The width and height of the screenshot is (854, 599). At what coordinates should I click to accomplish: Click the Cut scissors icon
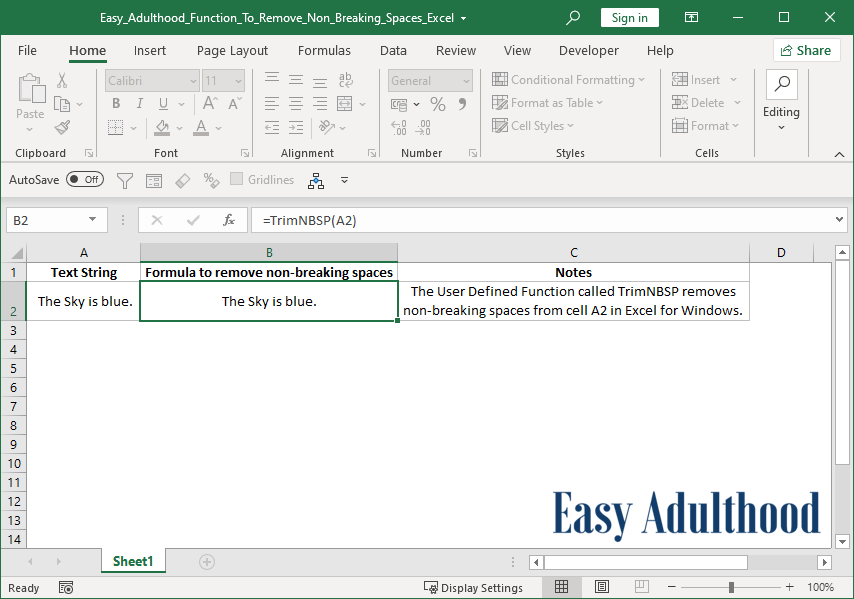pos(62,81)
